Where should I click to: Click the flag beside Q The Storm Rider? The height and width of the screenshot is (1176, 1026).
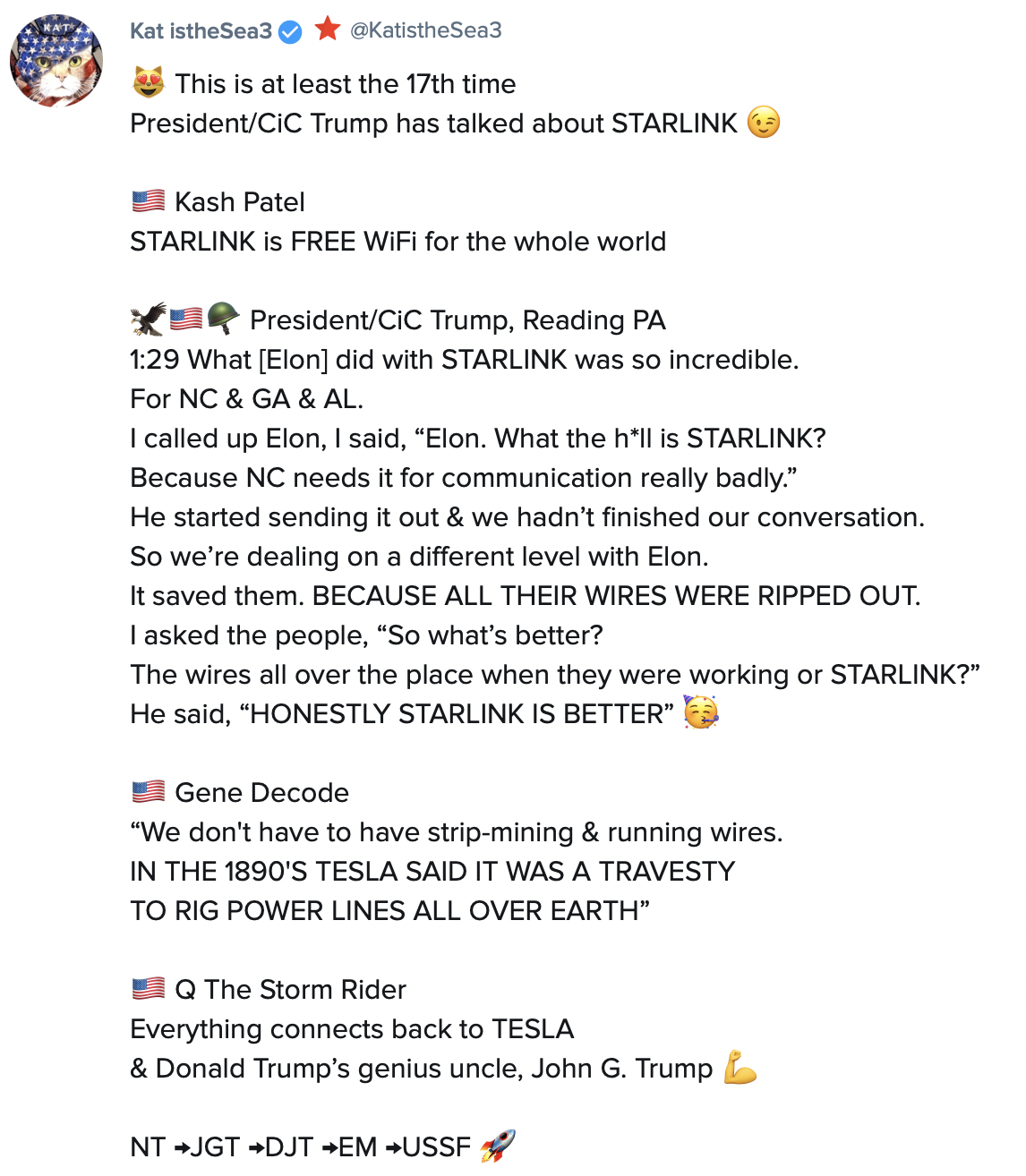pyautogui.click(x=149, y=989)
